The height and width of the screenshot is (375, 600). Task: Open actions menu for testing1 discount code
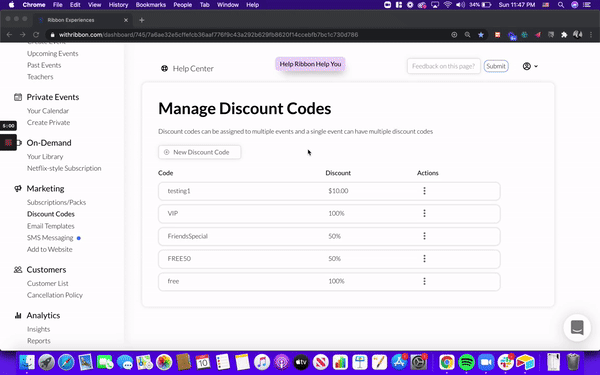tap(424, 191)
